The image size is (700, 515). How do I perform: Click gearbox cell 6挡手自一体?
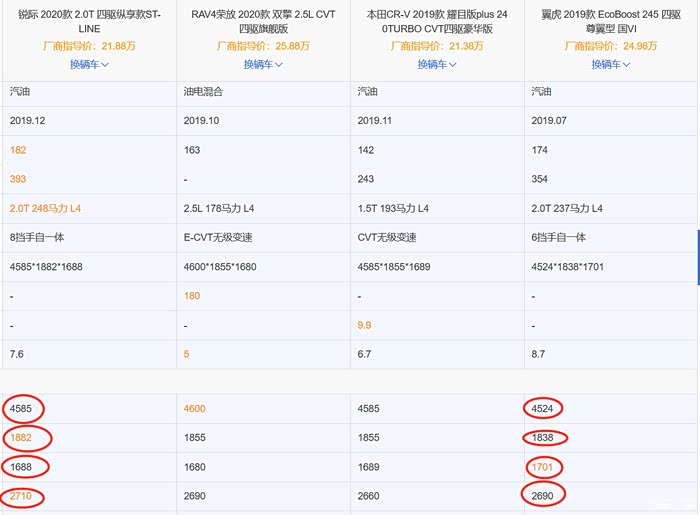click(558, 237)
